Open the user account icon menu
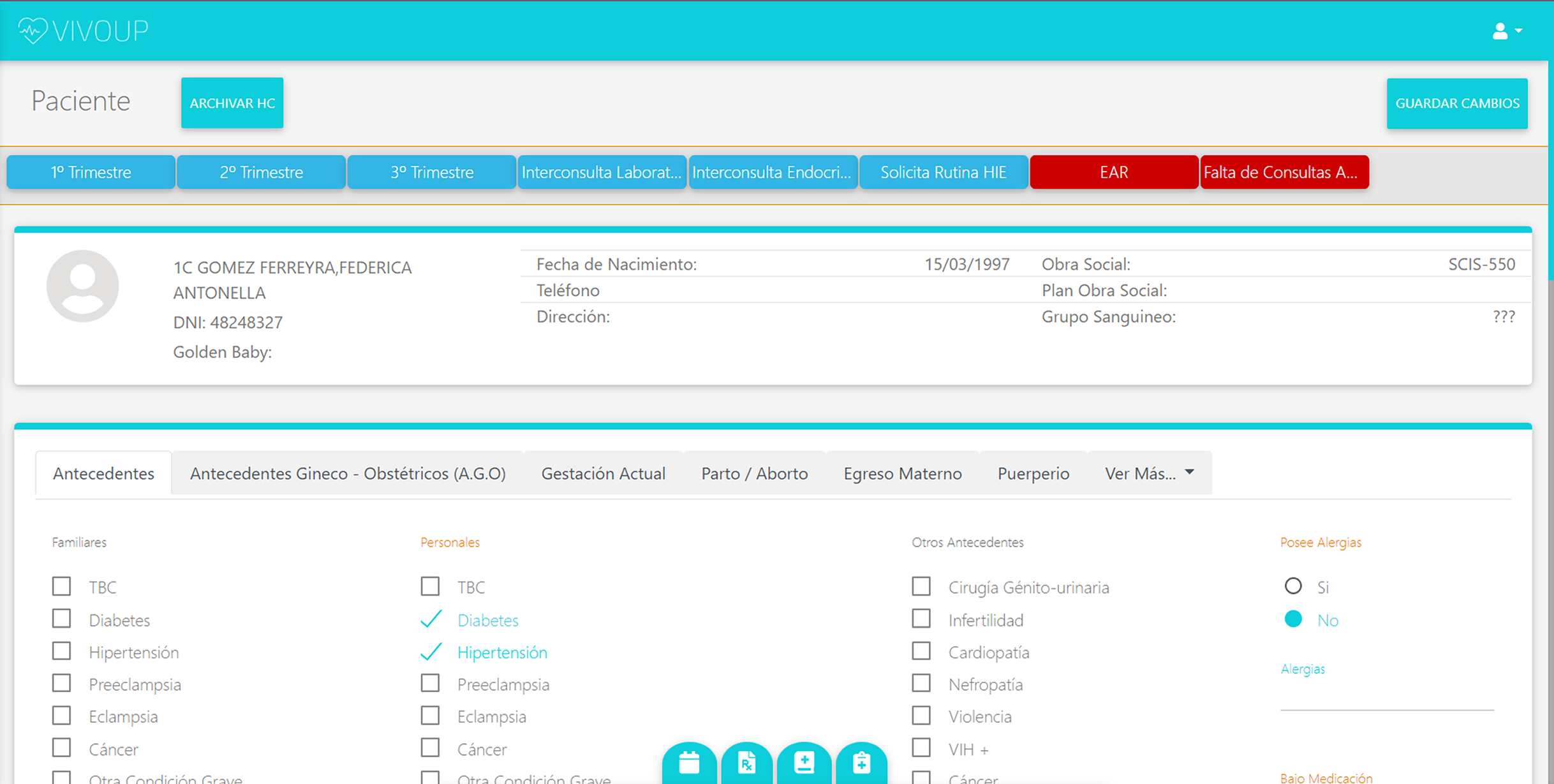 click(x=1500, y=31)
